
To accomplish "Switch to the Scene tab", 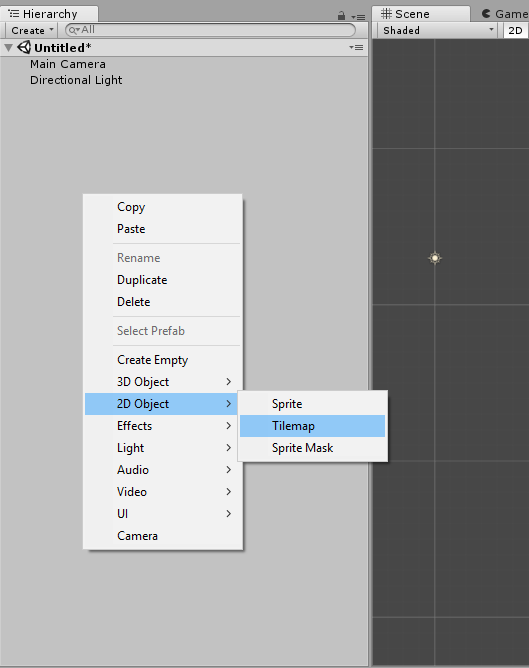I will click(420, 14).
